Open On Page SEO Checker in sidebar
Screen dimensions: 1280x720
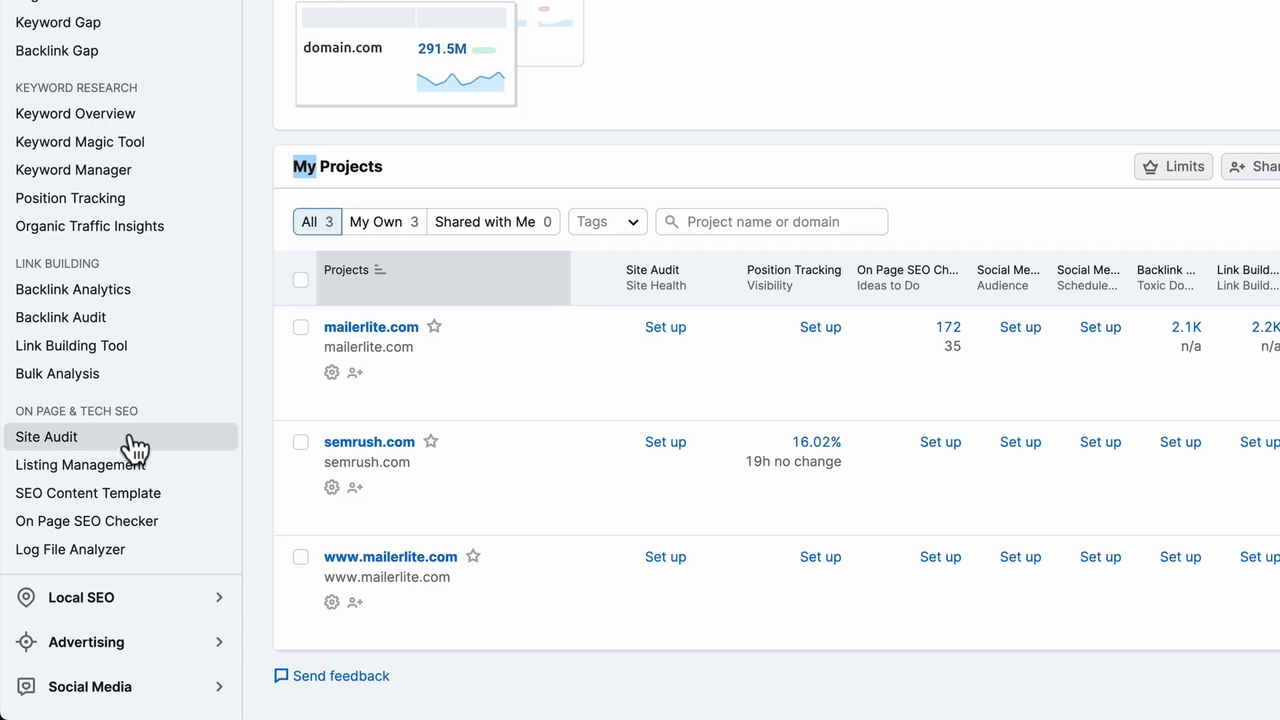(86, 521)
